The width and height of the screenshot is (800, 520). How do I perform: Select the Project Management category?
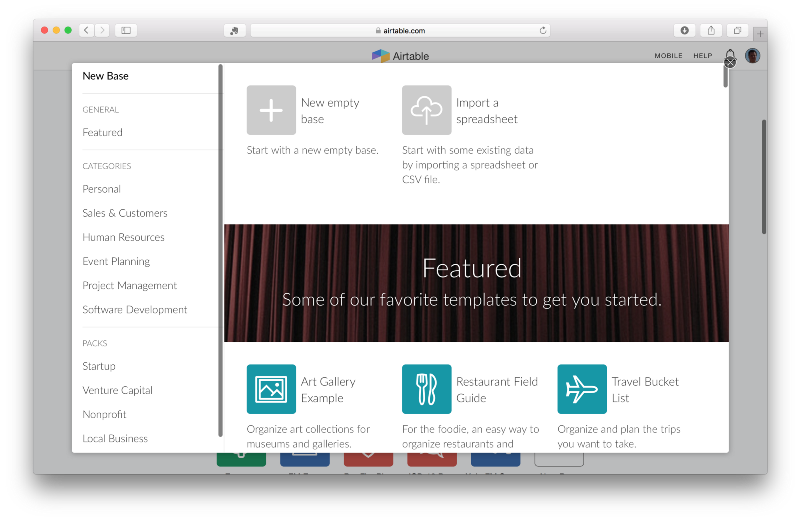(130, 285)
